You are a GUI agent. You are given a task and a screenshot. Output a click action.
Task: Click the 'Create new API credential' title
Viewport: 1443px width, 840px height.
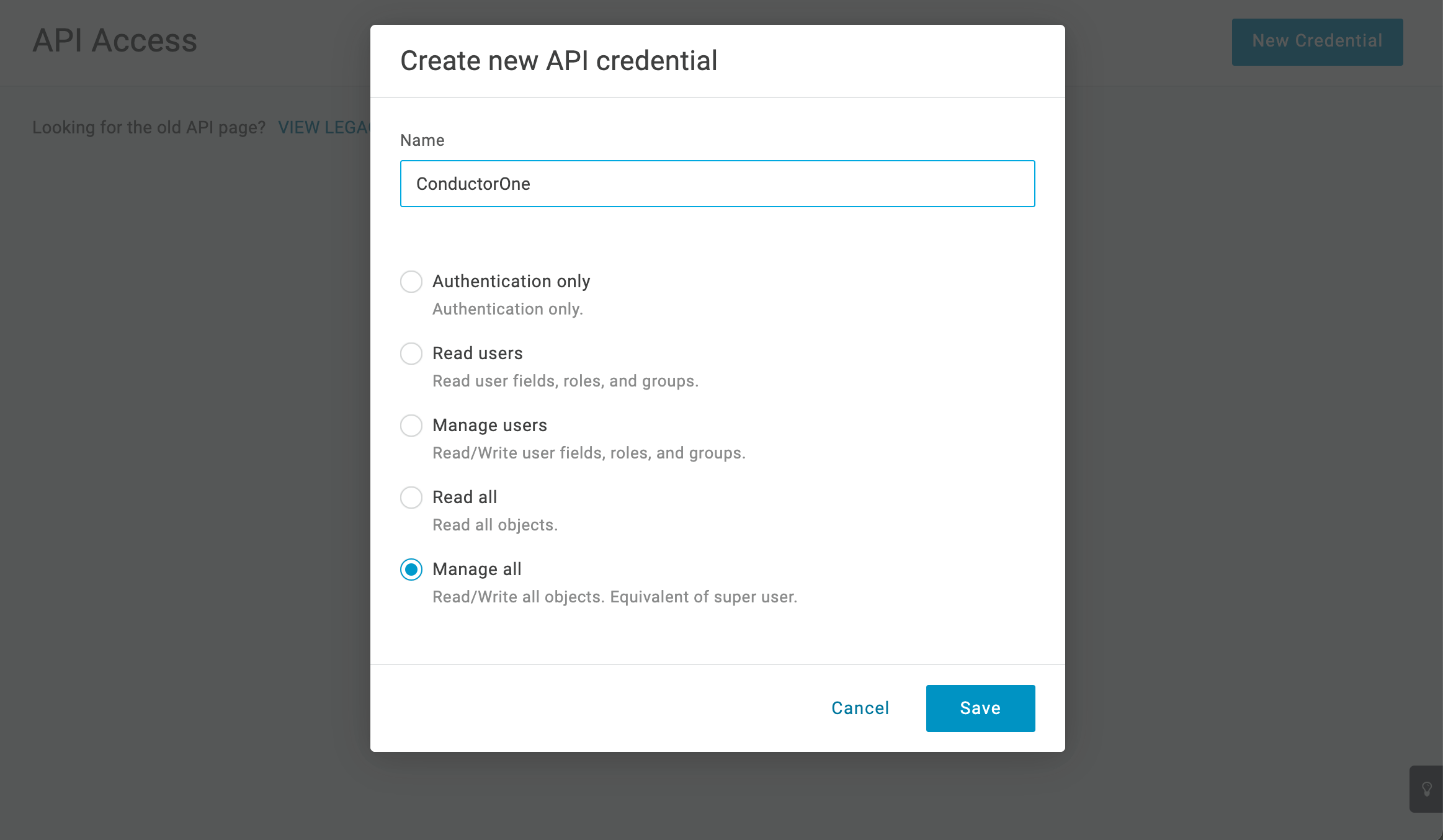(x=558, y=61)
